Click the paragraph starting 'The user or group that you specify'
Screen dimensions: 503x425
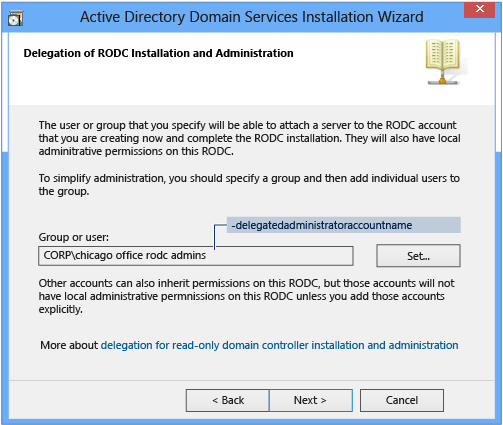[249, 138]
